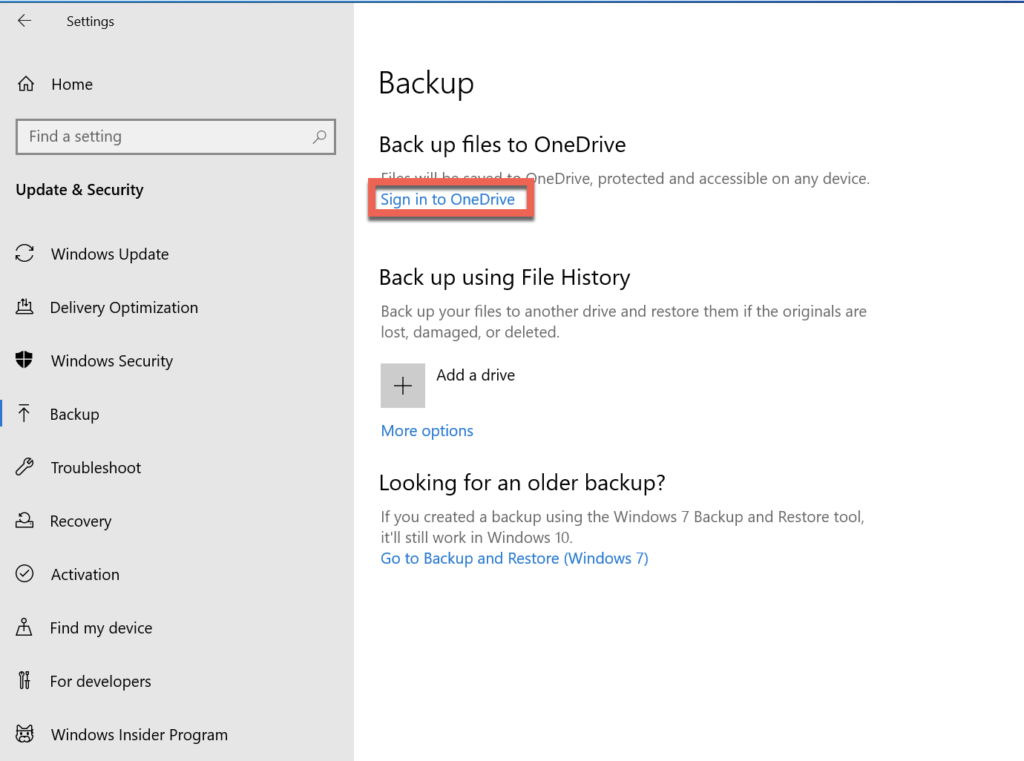The image size is (1024, 761).
Task: Click the Update & Security section title
Action: click(x=80, y=189)
